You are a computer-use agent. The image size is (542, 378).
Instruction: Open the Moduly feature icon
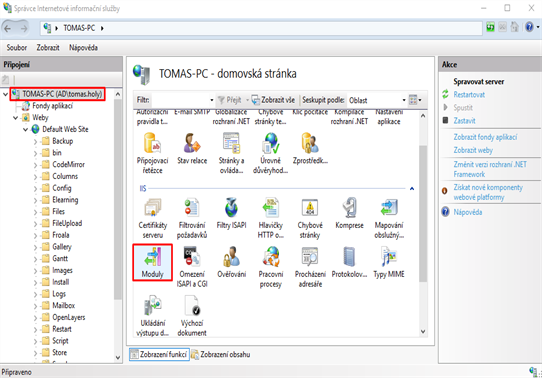[152, 262]
